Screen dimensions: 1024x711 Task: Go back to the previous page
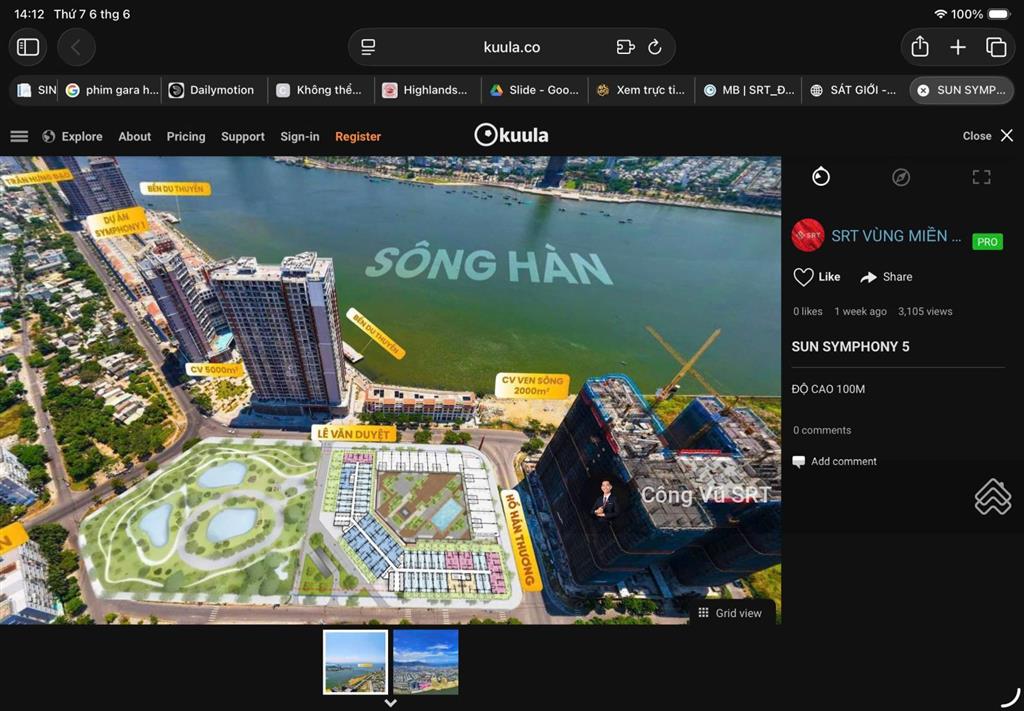pyautogui.click(x=76, y=47)
